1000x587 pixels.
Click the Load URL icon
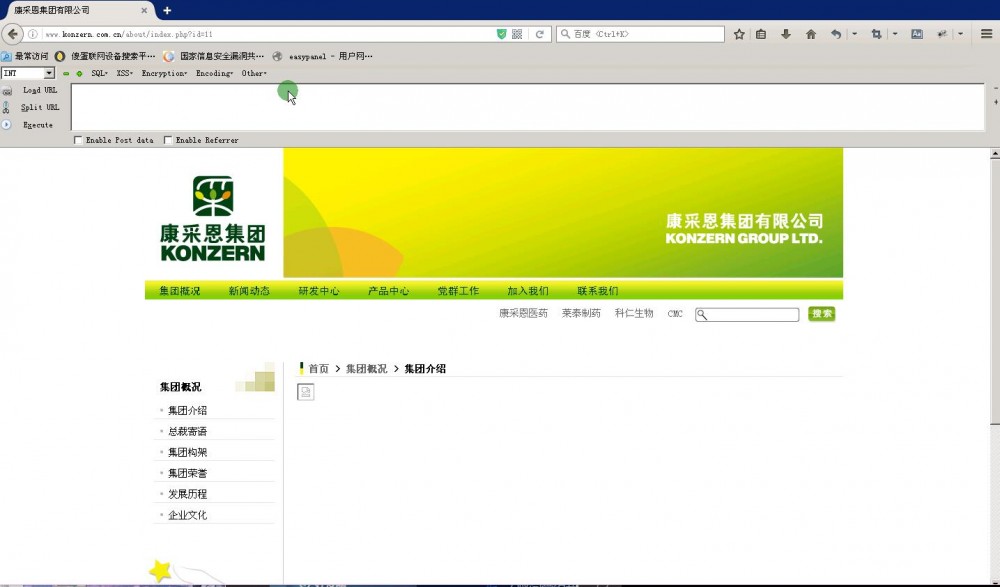tap(7, 91)
